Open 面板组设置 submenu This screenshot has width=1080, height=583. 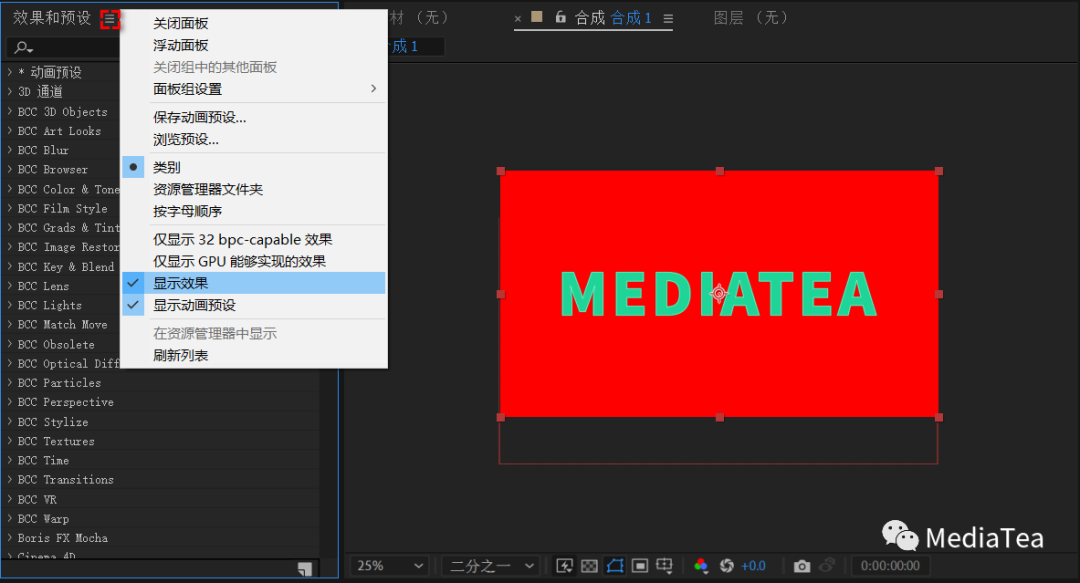(253, 89)
